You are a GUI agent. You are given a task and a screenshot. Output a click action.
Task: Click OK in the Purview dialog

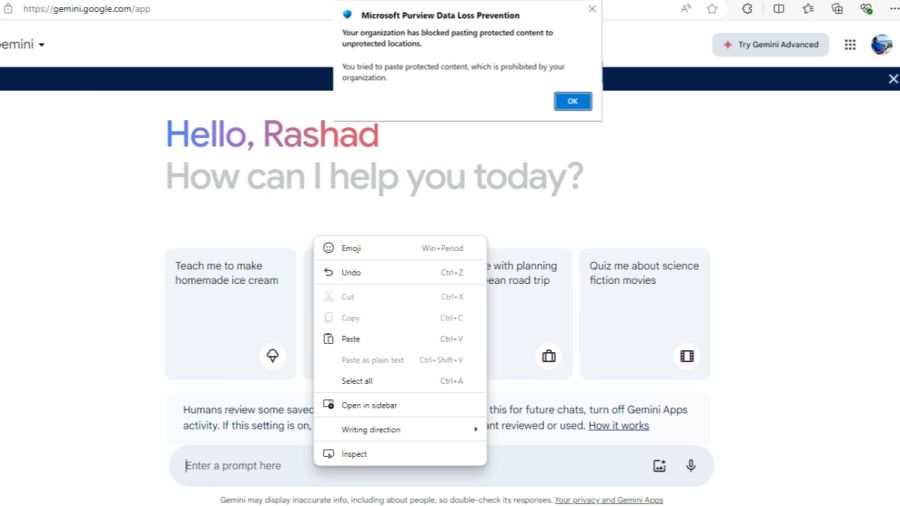click(x=573, y=101)
